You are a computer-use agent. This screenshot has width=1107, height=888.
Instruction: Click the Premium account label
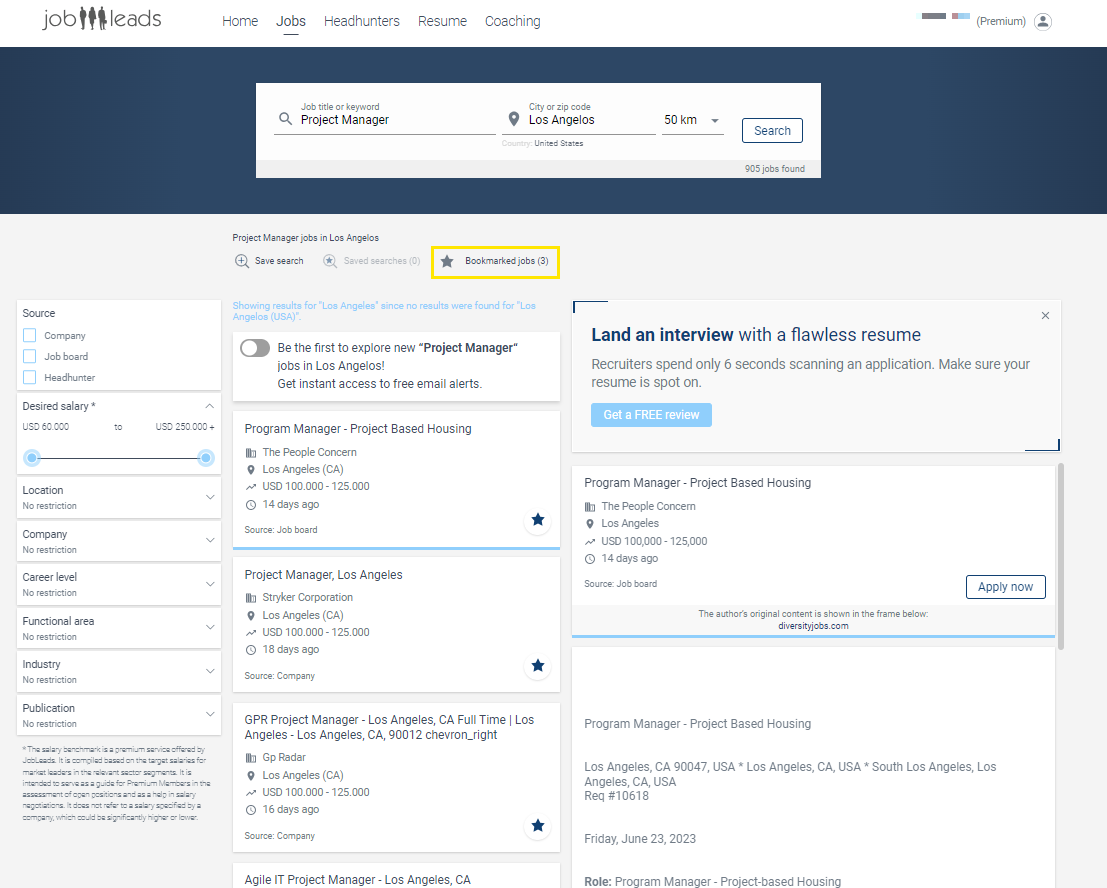[1001, 21]
